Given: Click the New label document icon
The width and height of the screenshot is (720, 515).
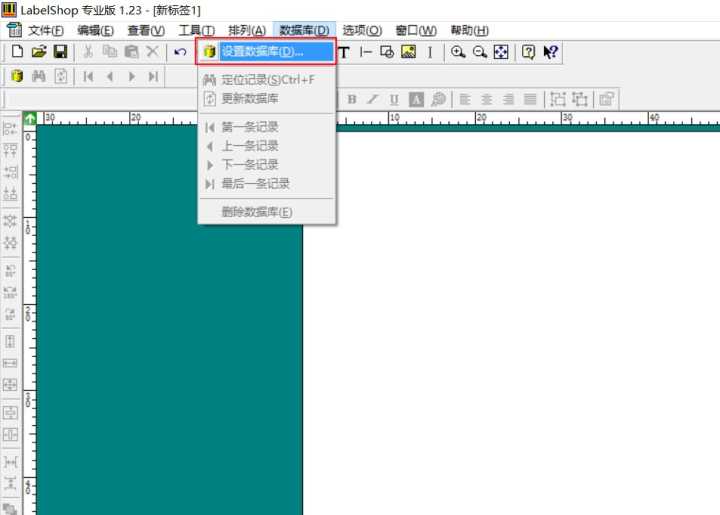Looking at the screenshot, I should coord(17,51).
